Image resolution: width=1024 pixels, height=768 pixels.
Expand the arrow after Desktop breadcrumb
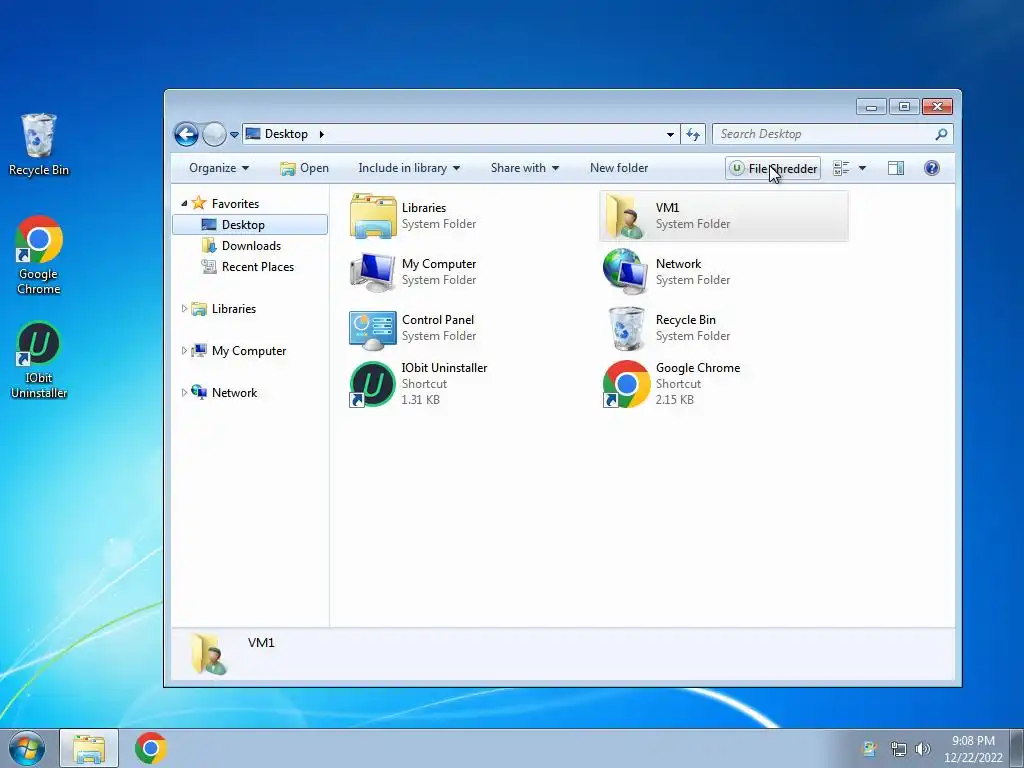(x=321, y=135)
